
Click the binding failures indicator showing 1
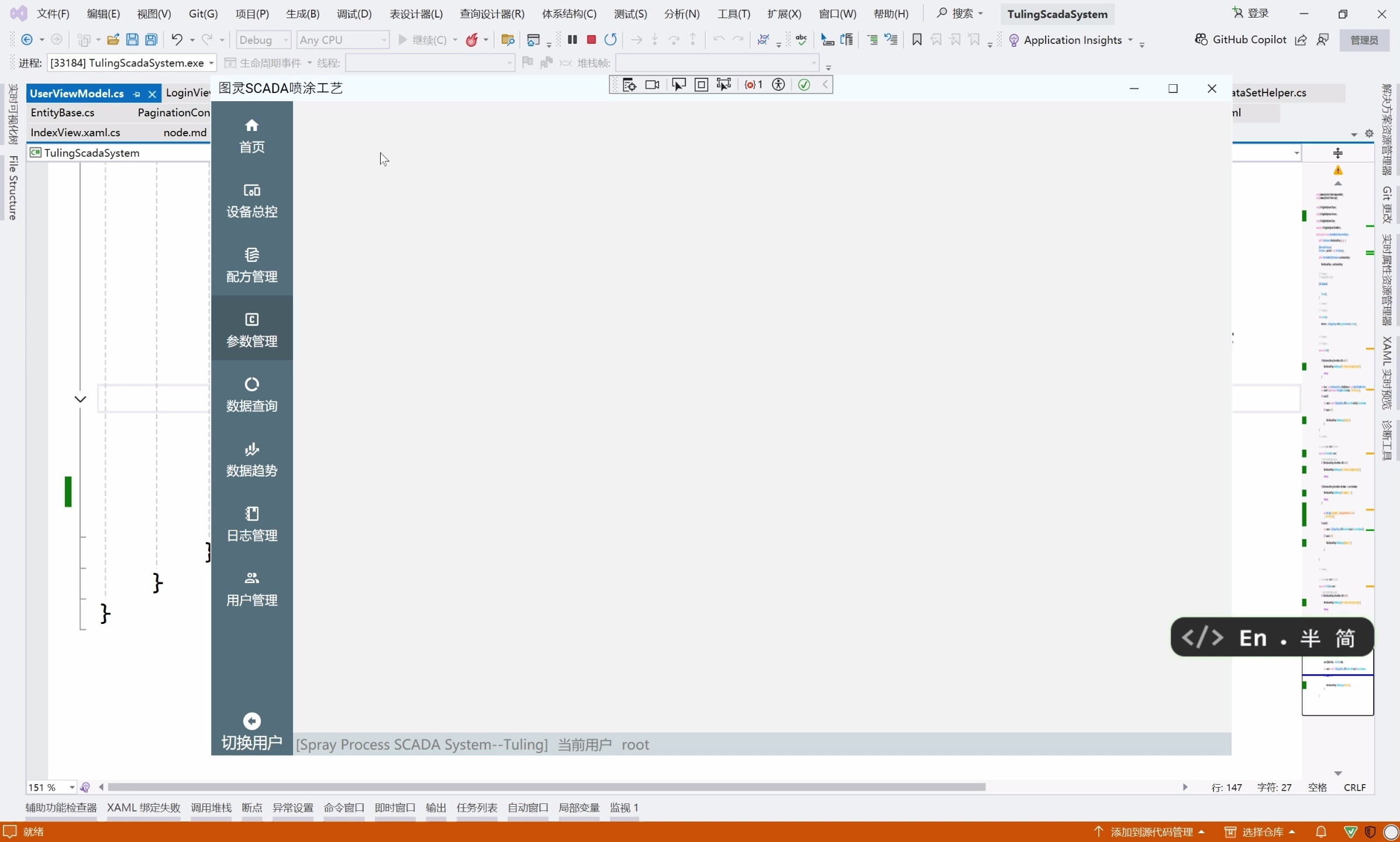click(754, 85)
